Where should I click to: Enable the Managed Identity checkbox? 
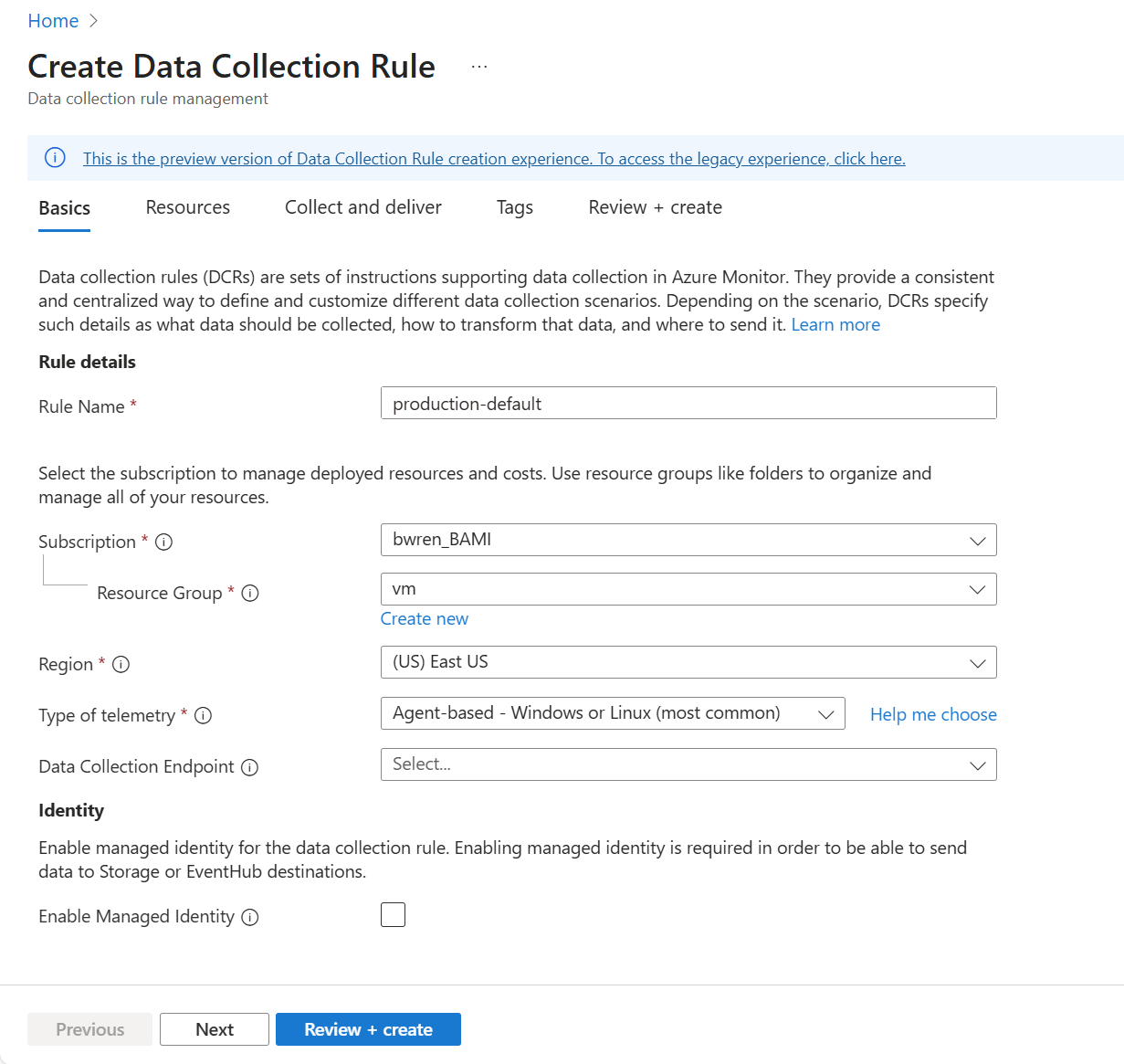(x=393, y=914)
